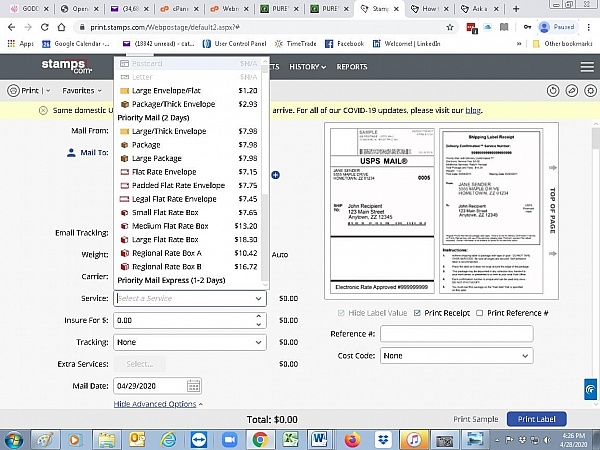Click the contacts icon beside Mail To
This screenshot has height=450, width=600.
coord(72,153)
